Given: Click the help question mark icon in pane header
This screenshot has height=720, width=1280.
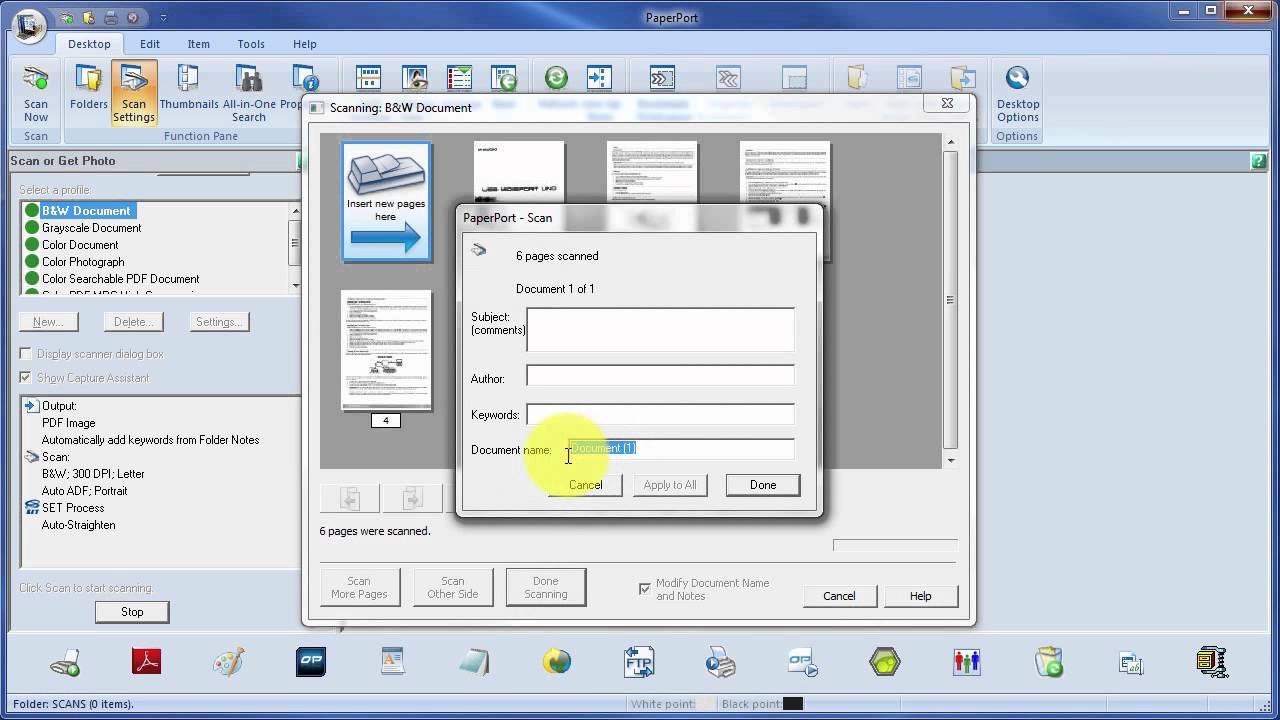Looking at the screenshot, I should tap(1259, 161).
